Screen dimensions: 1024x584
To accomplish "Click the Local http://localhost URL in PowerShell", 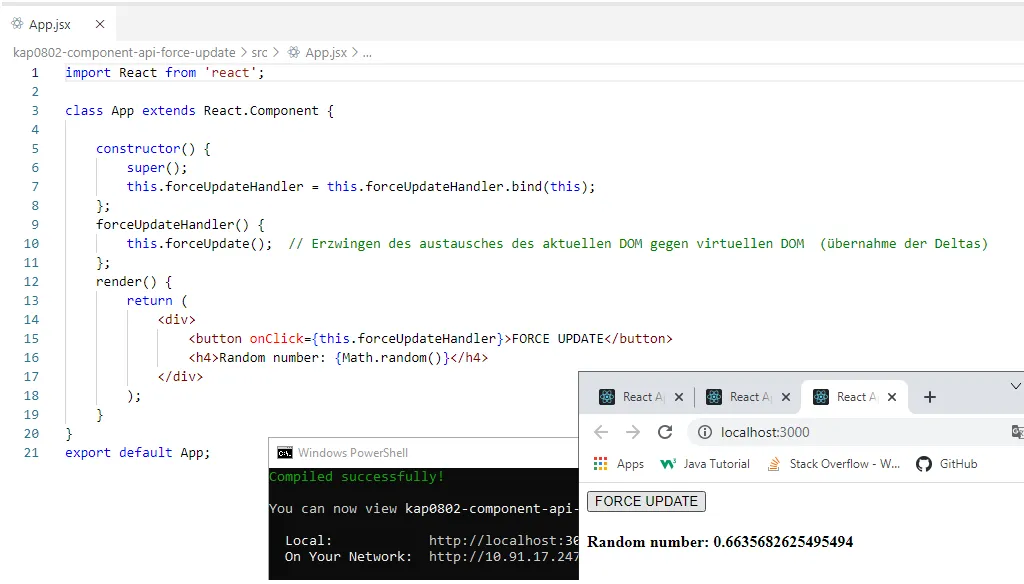I will 504,540.
